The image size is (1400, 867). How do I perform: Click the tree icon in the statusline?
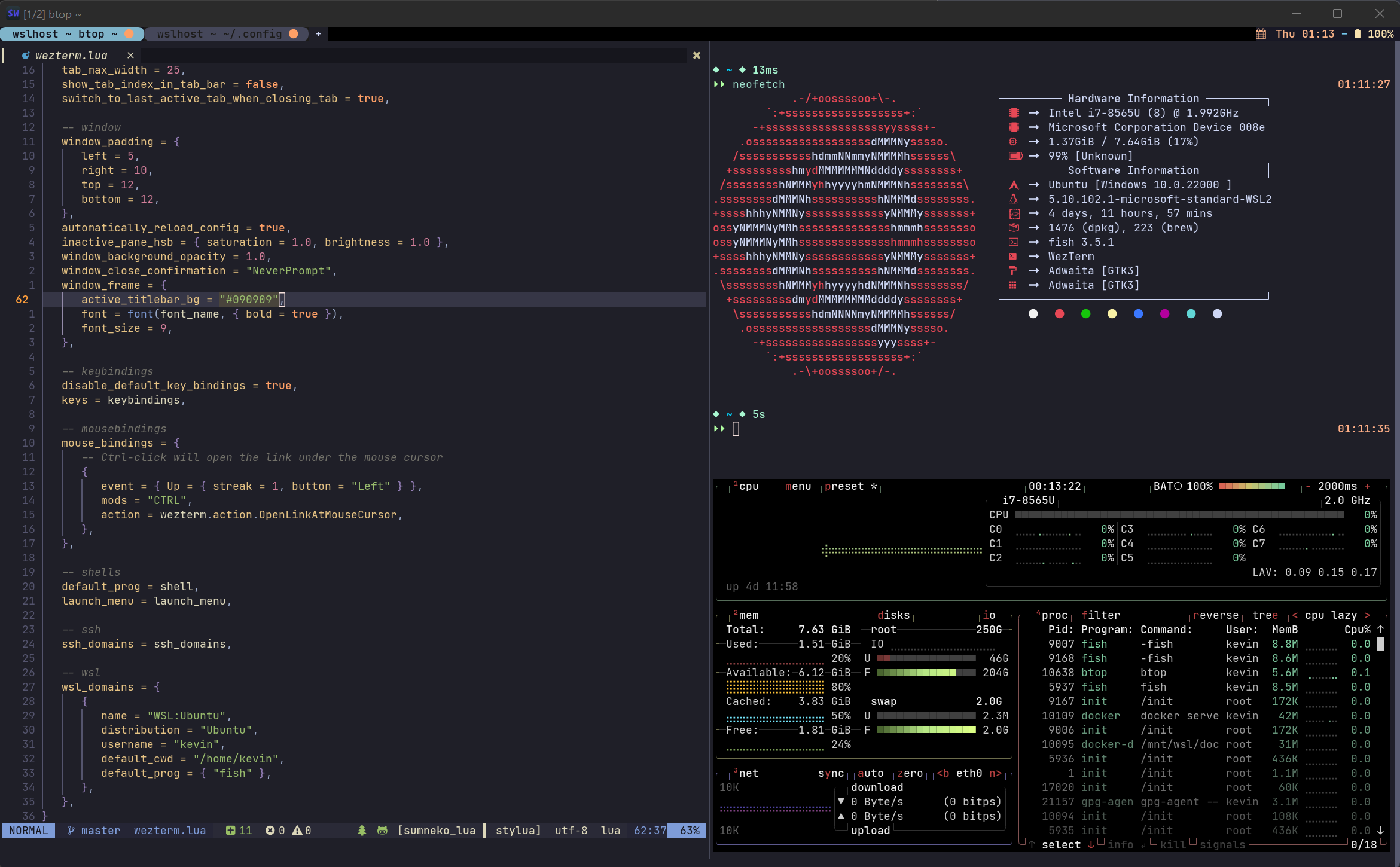click(x=362, y=831)
